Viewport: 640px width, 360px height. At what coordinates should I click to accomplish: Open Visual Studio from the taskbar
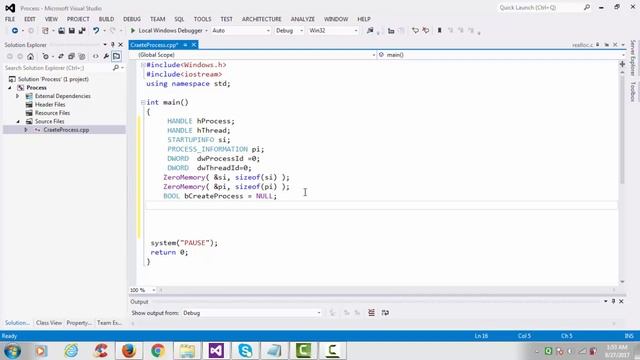216,351
